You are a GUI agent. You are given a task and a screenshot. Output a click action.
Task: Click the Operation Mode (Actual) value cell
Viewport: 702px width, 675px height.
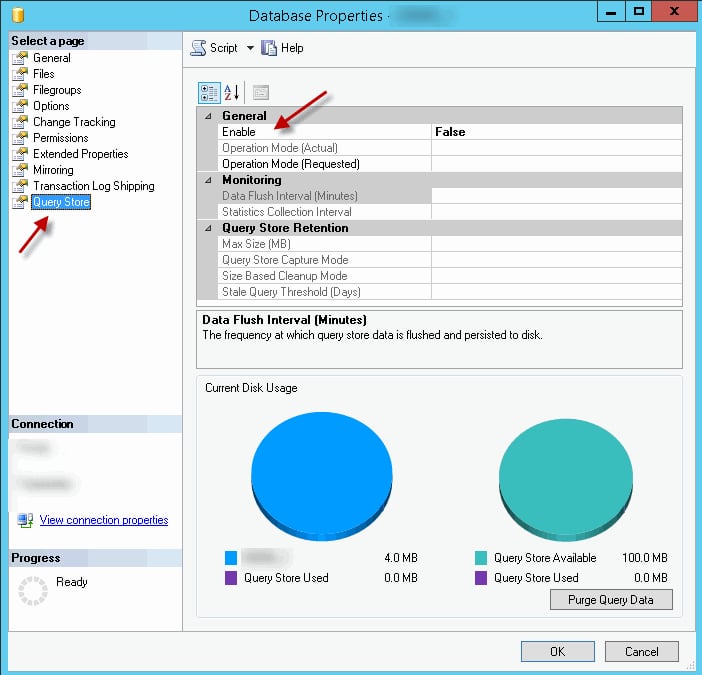coord(556,148)
